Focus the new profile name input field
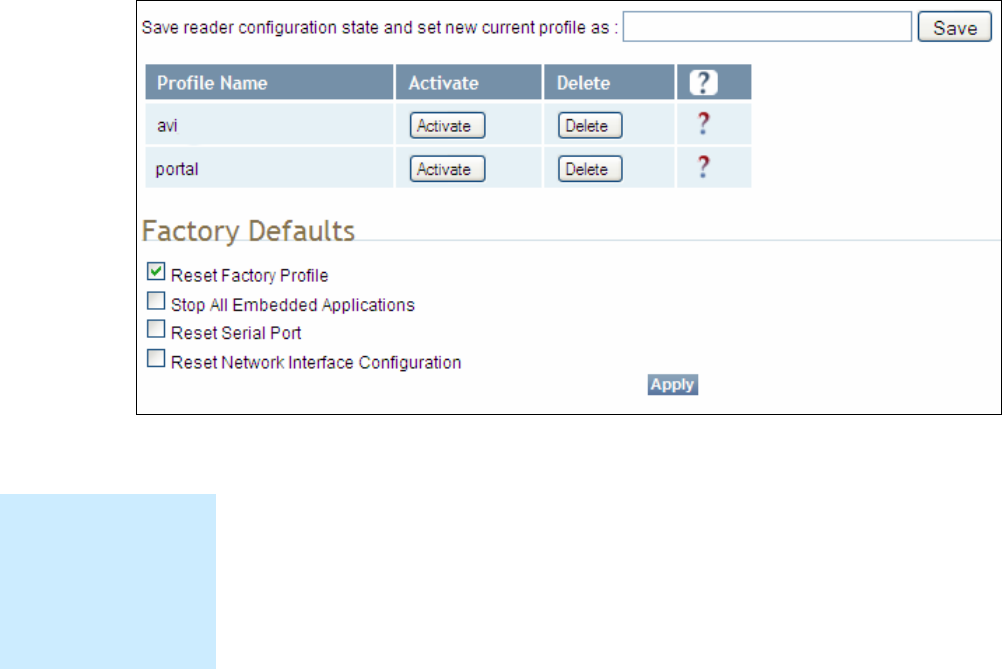 click(767, 27)
